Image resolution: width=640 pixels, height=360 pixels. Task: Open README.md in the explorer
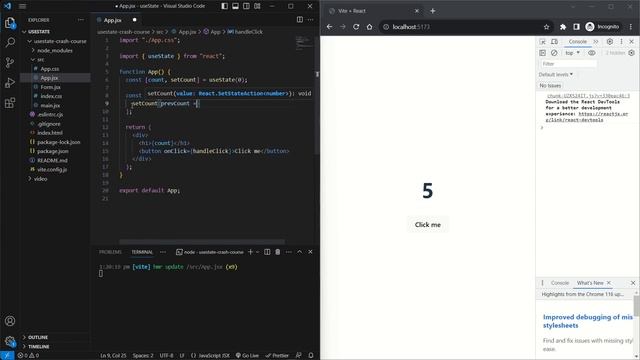52,160
